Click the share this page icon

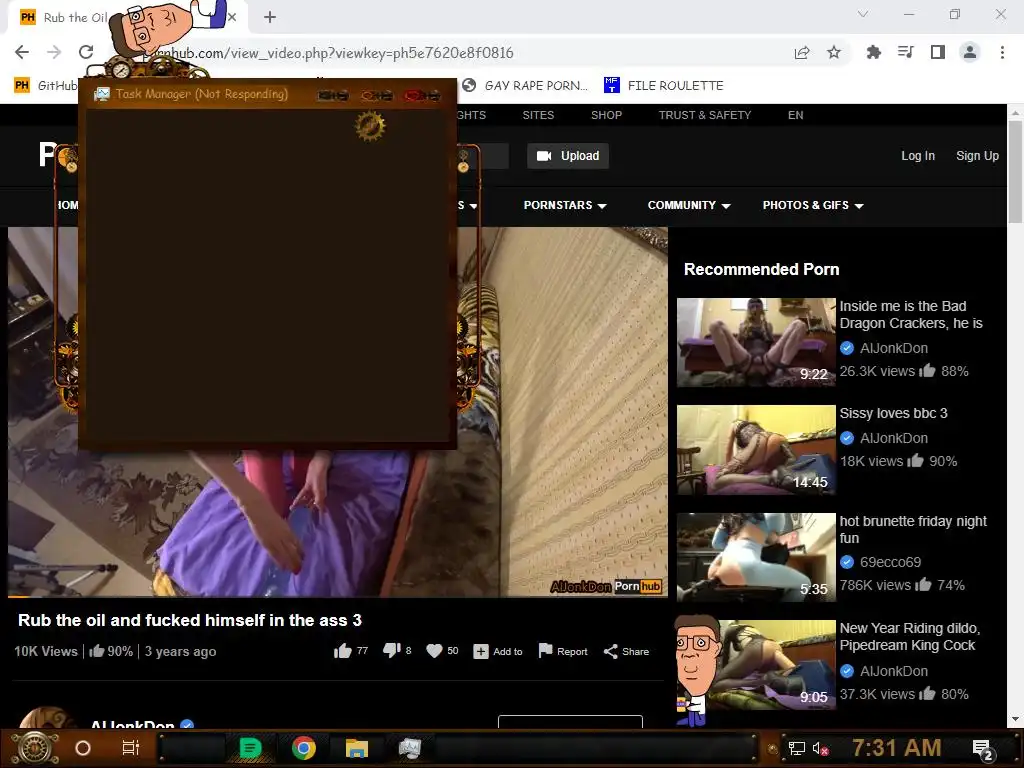pos(802,53)
